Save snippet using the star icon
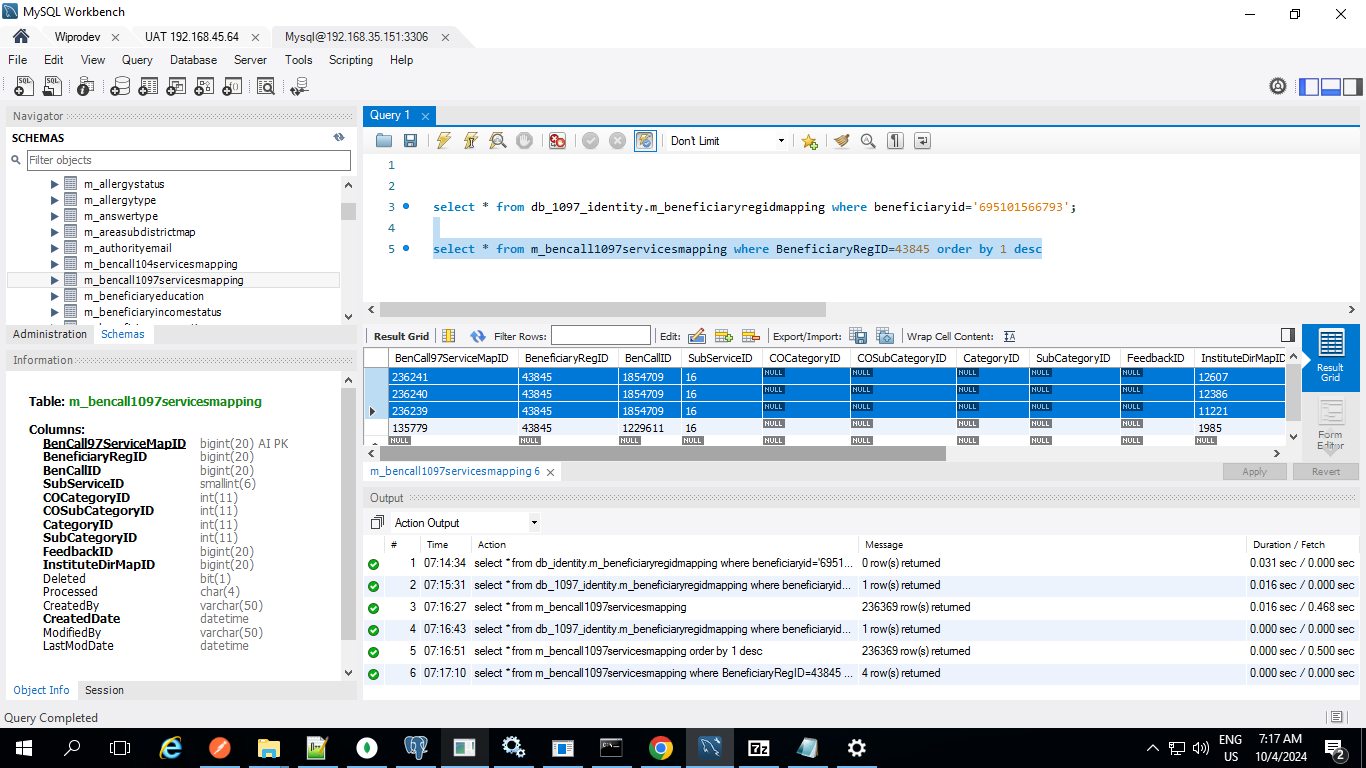Screen dimensions: 1366x768 pyautogui.click(x=809, y=141)
